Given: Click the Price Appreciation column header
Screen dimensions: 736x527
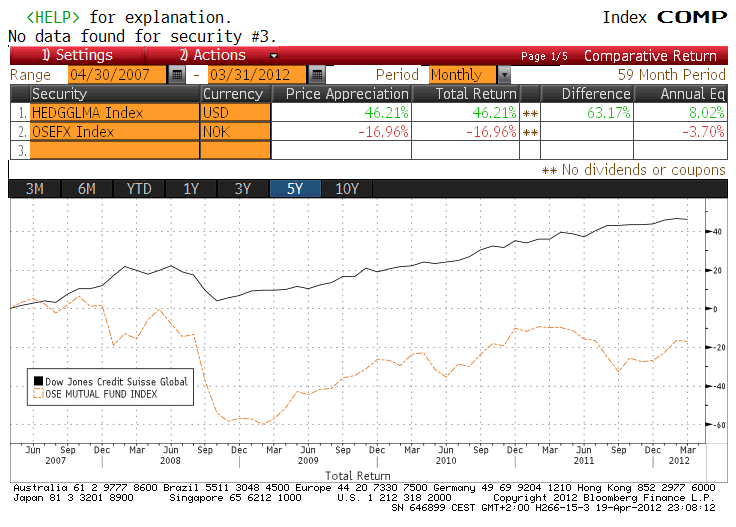Looking at the screenshot, I should [342, 94].
